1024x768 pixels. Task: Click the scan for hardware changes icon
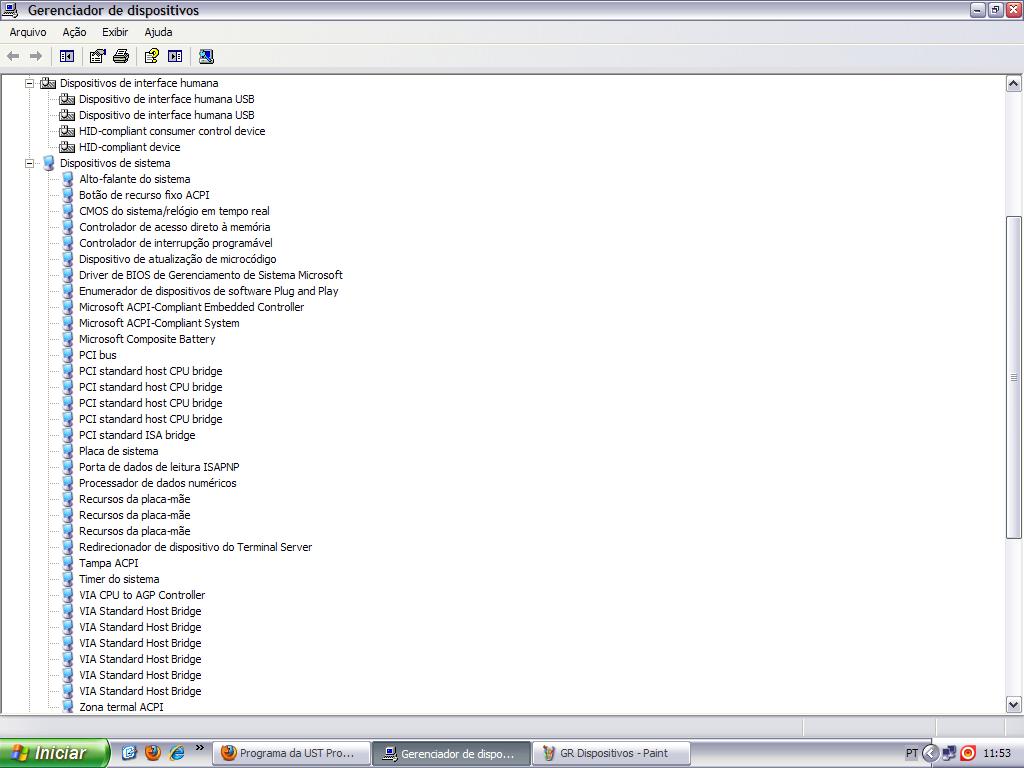coord(206,56)
